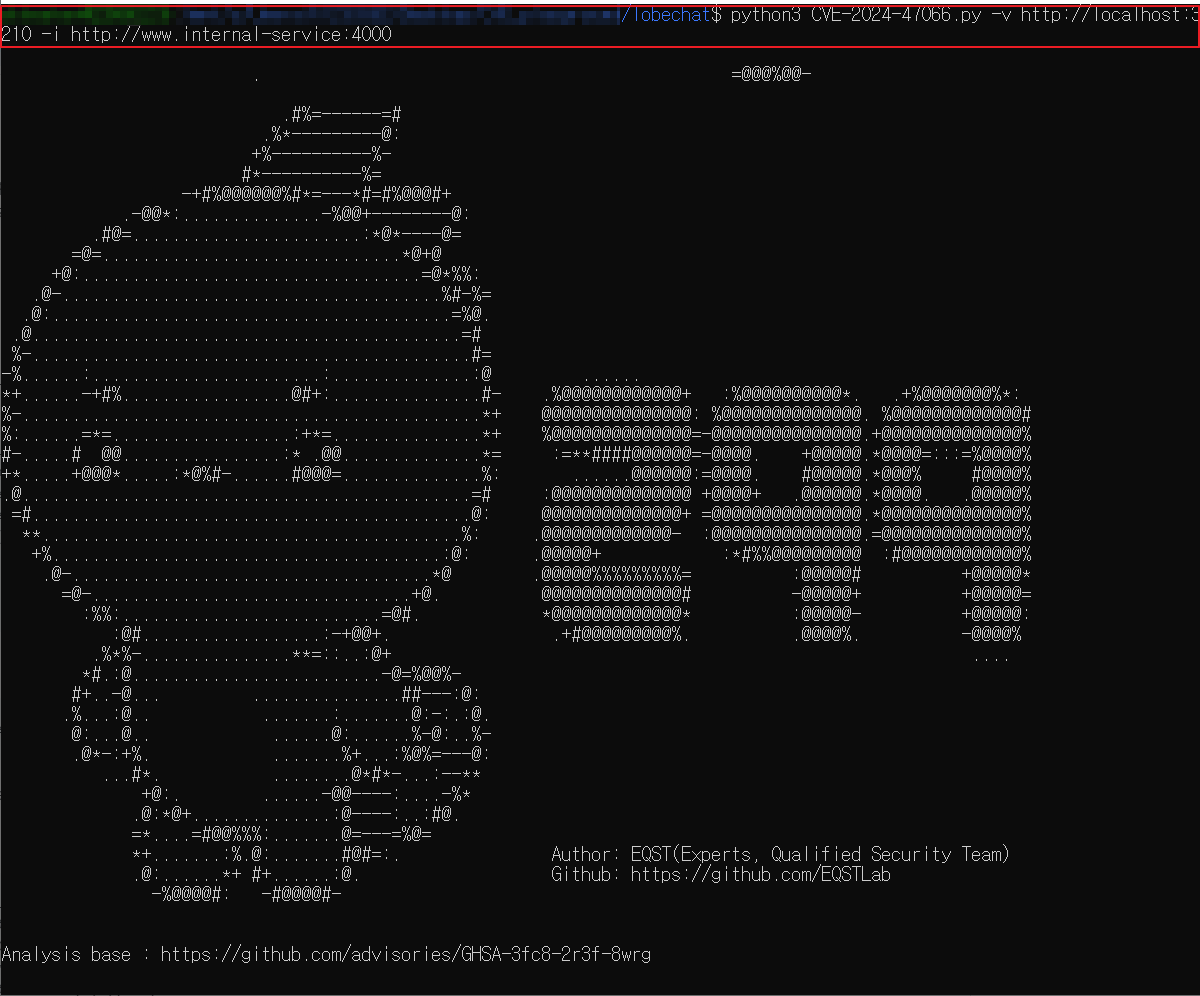
Task: Click the =@@@%@@- fragment above the art
Action: (x=771, y=74)
